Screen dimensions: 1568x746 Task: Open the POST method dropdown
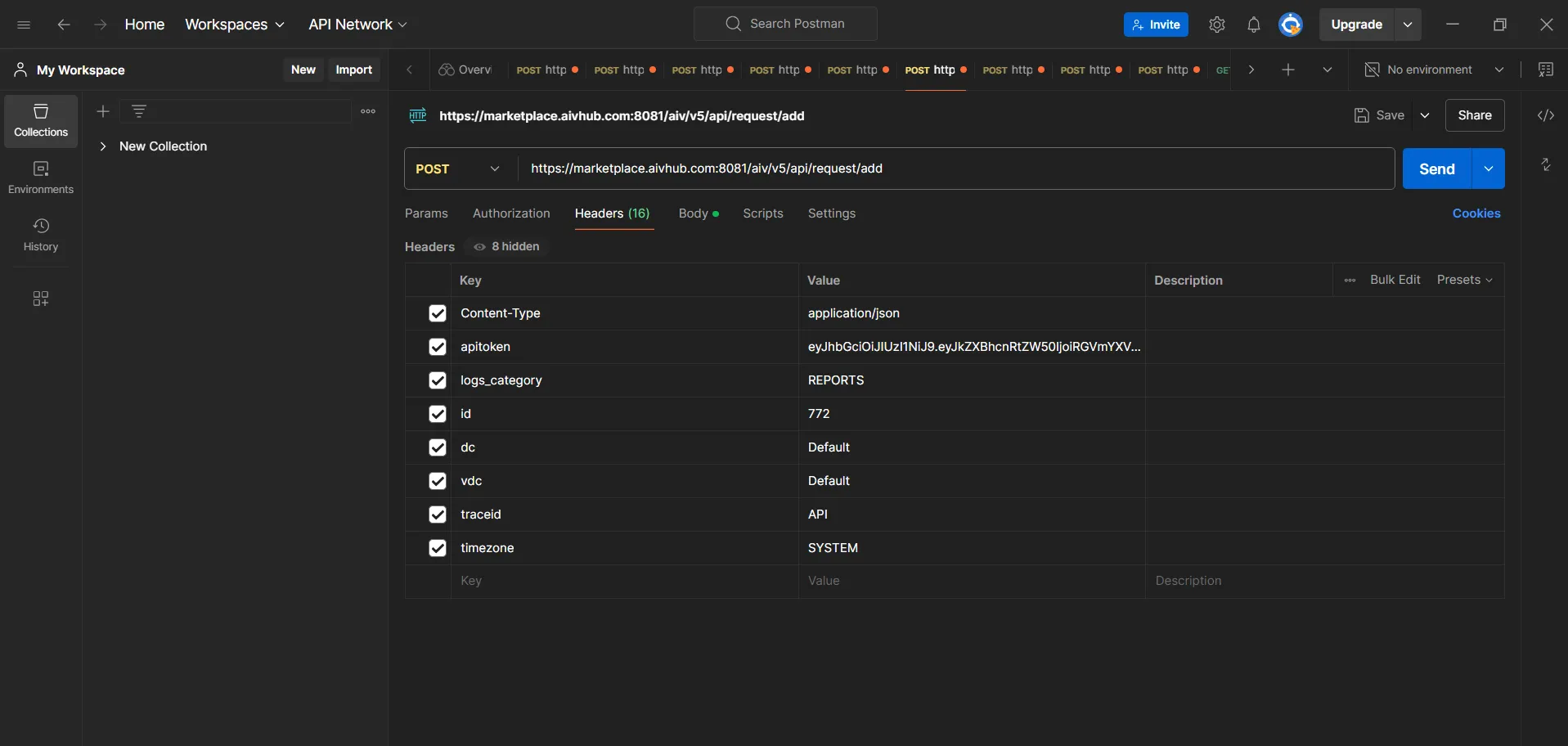[460, 169]
